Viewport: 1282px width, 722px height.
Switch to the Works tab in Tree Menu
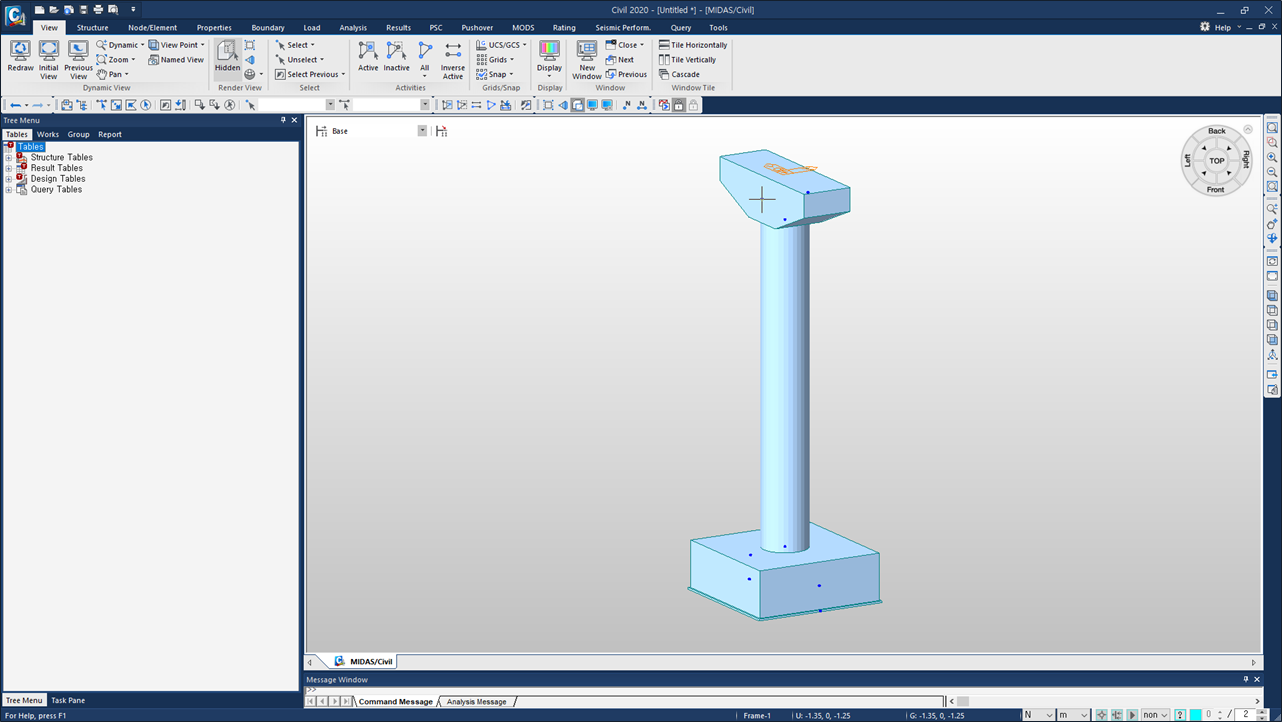[48, 134]
